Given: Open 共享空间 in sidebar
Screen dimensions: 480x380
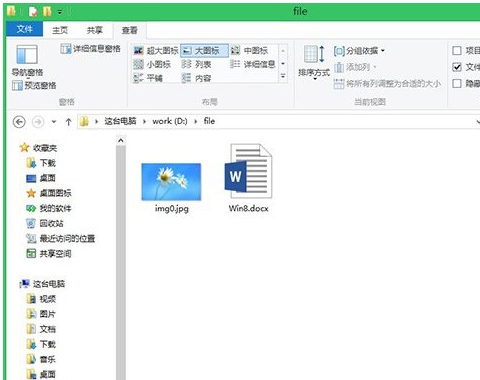Looking at the screenshot, I should [49, 254].
